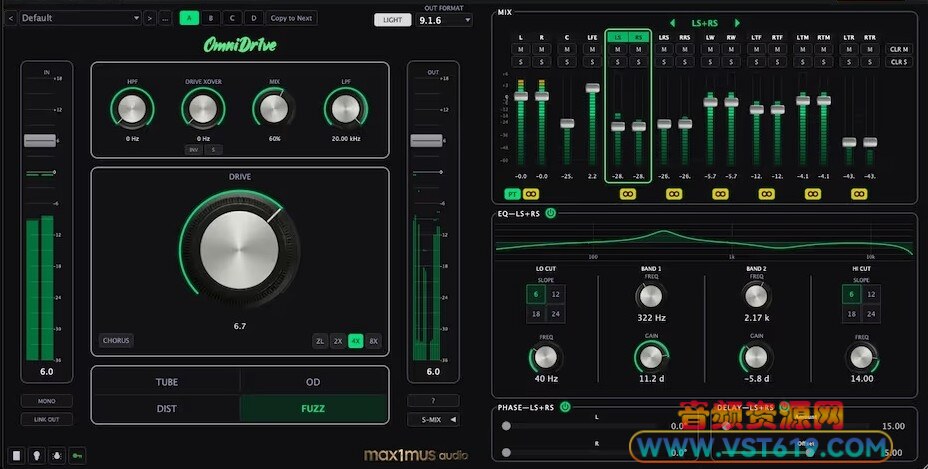Click the LPF knob
Image resolution: width=928 pixels, height=469 pixels.
346,109
